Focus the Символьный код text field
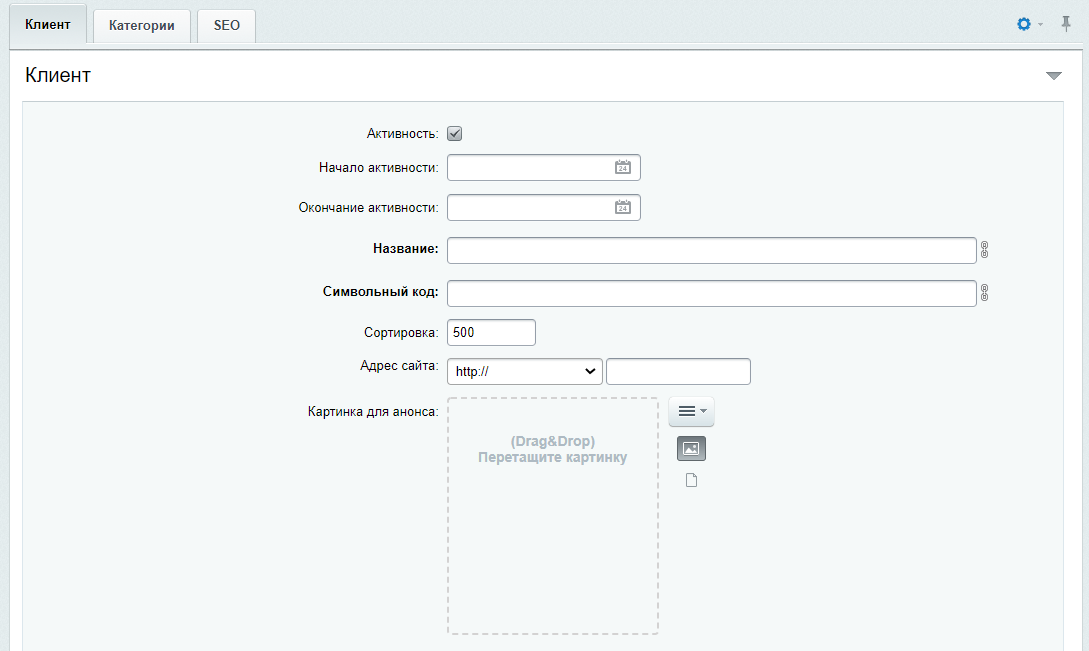 tap(711, 293)
